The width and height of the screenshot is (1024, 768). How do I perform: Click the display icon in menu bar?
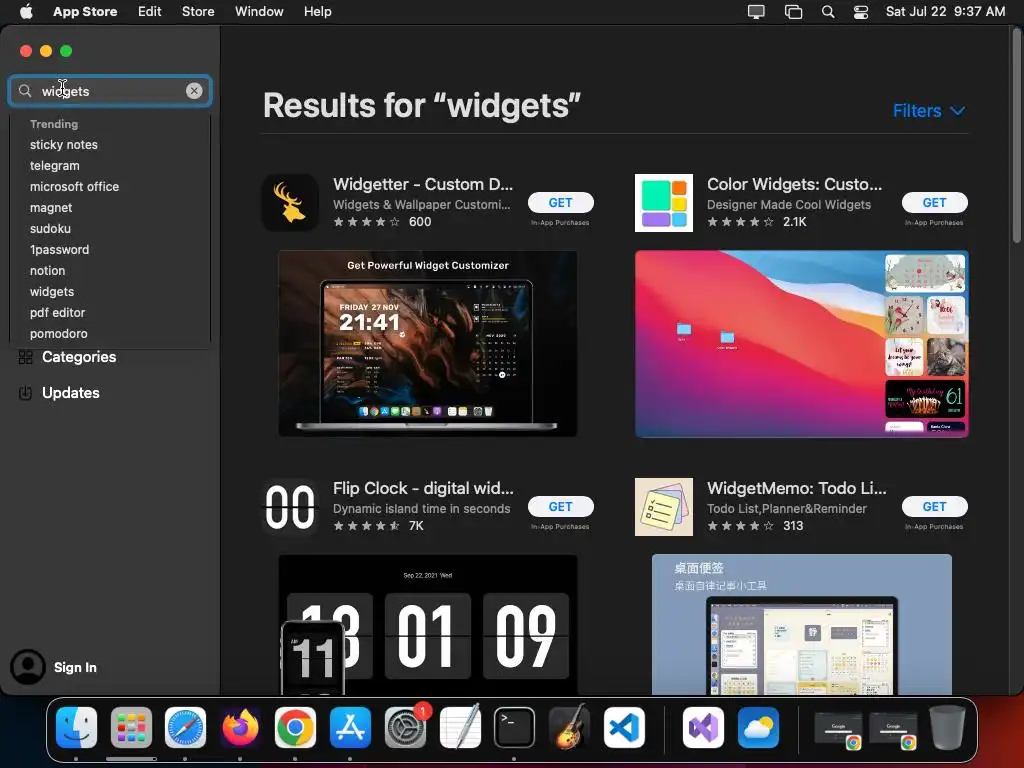[756, 12]
